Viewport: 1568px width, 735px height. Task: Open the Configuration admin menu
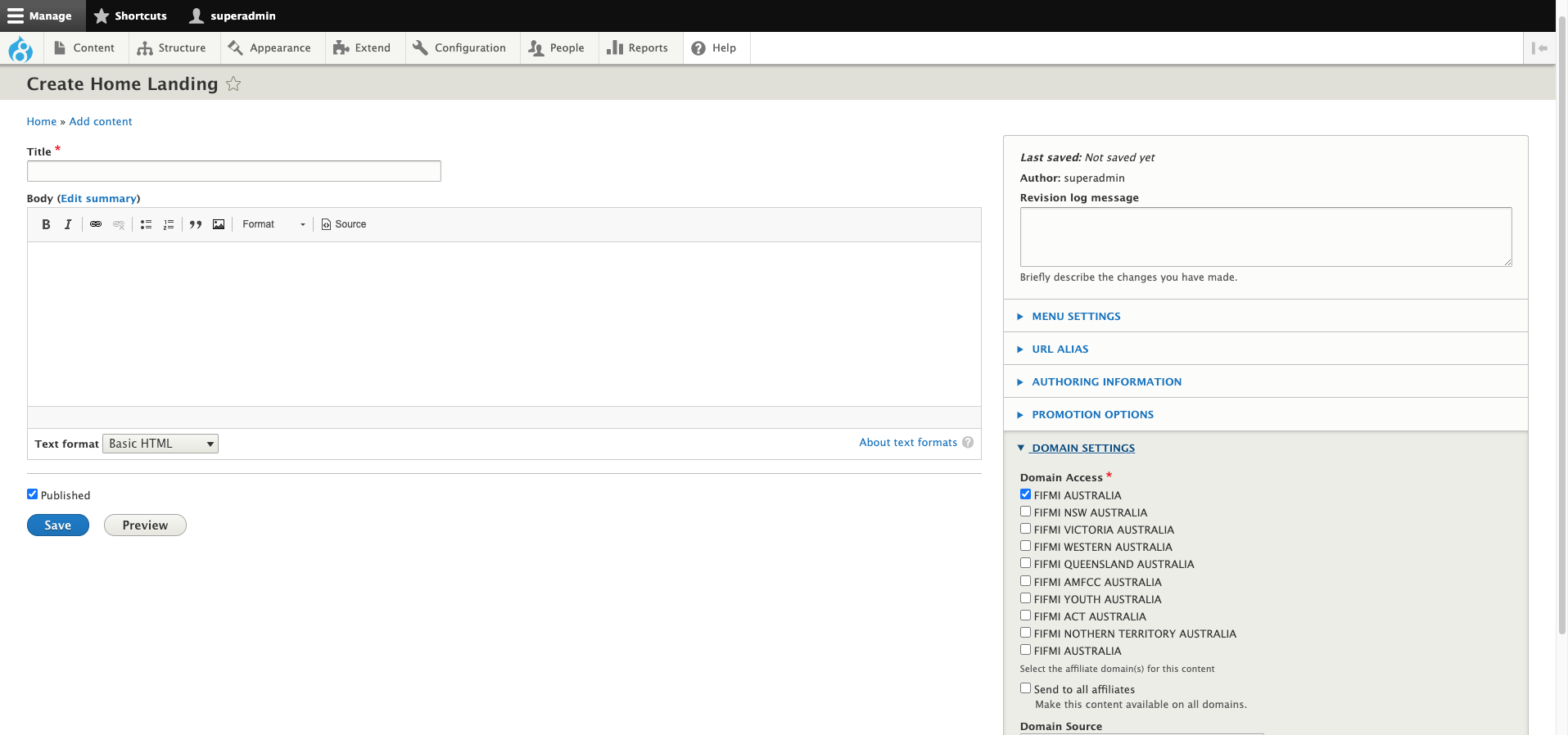(460, 48)
